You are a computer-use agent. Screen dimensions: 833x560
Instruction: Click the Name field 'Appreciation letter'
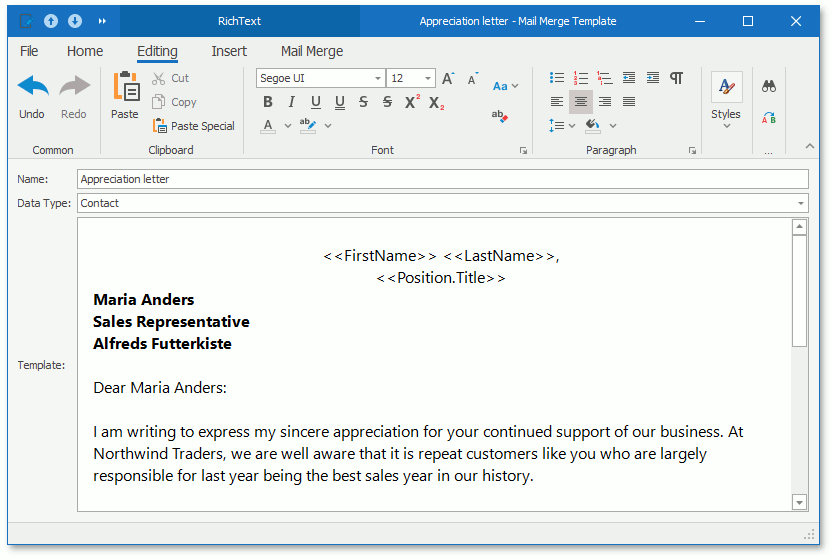pyautogui.click(x=443, y=179)
